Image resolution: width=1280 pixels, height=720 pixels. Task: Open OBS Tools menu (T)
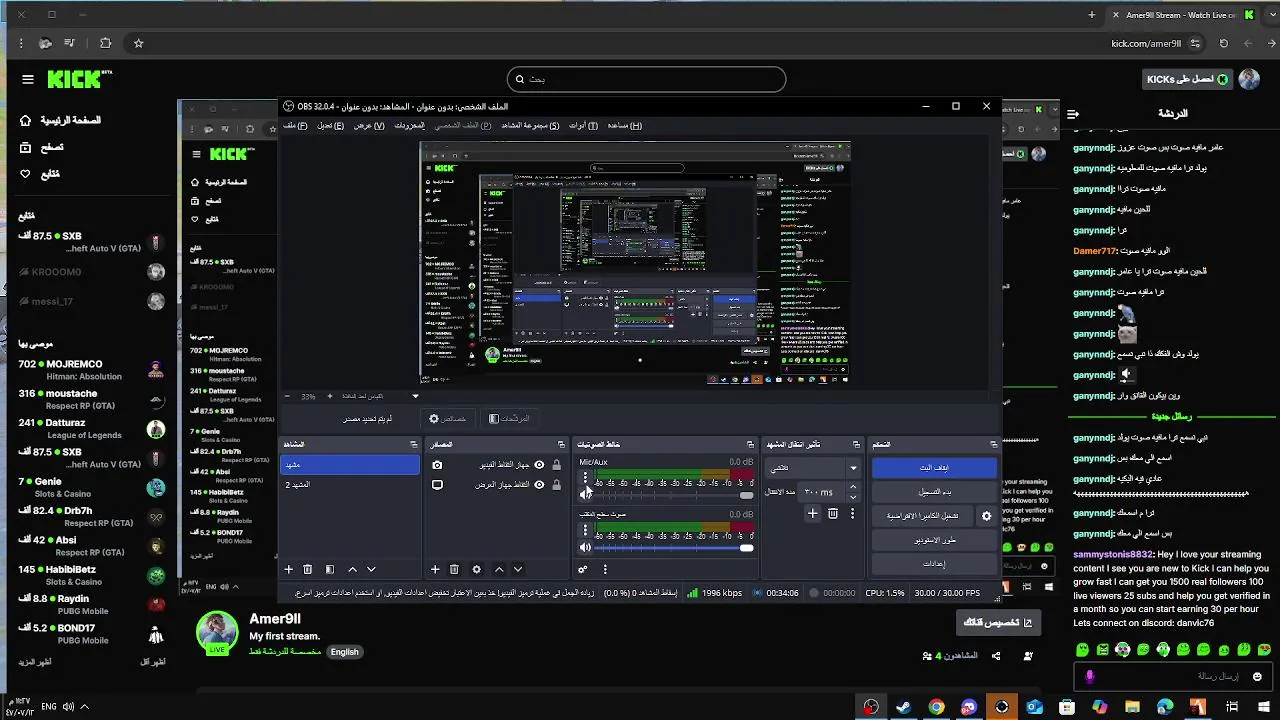tap(583, 126)
